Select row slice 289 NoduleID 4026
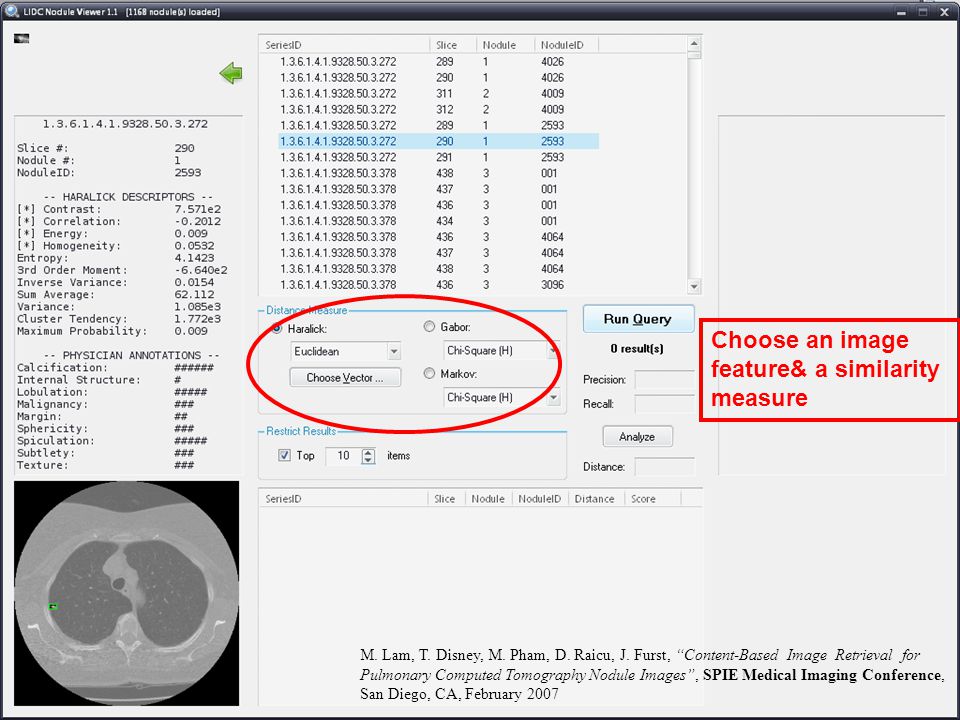The height and width of the screenshot is (720, 960). point(438,62)
